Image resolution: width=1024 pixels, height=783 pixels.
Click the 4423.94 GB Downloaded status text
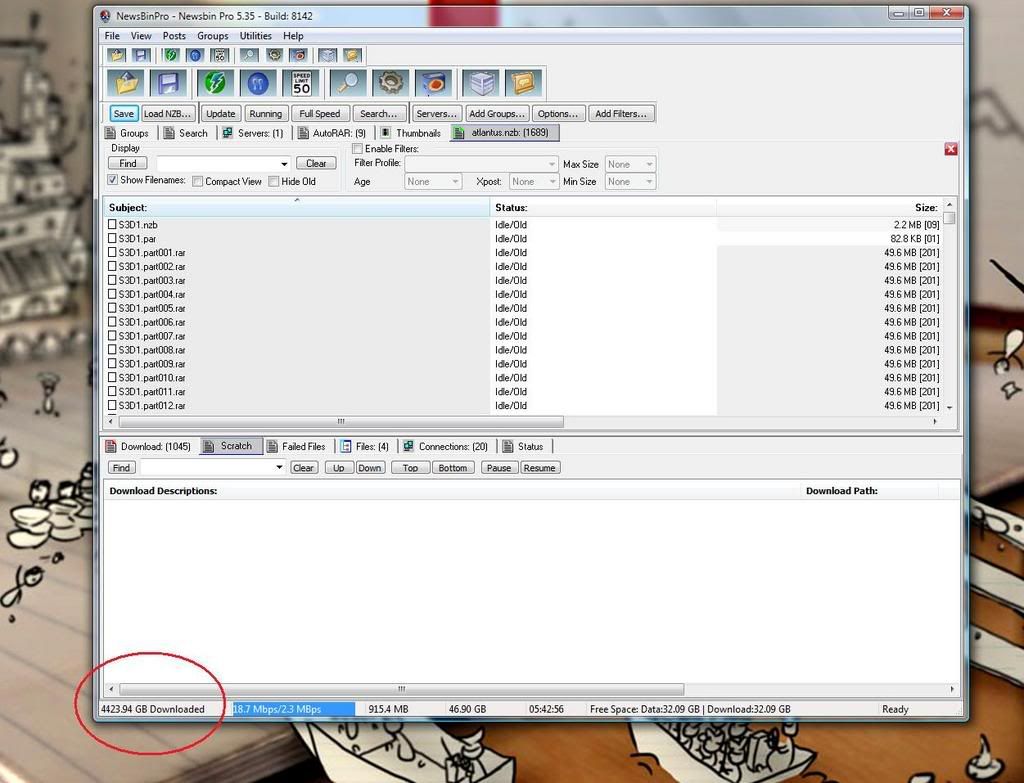153,709
